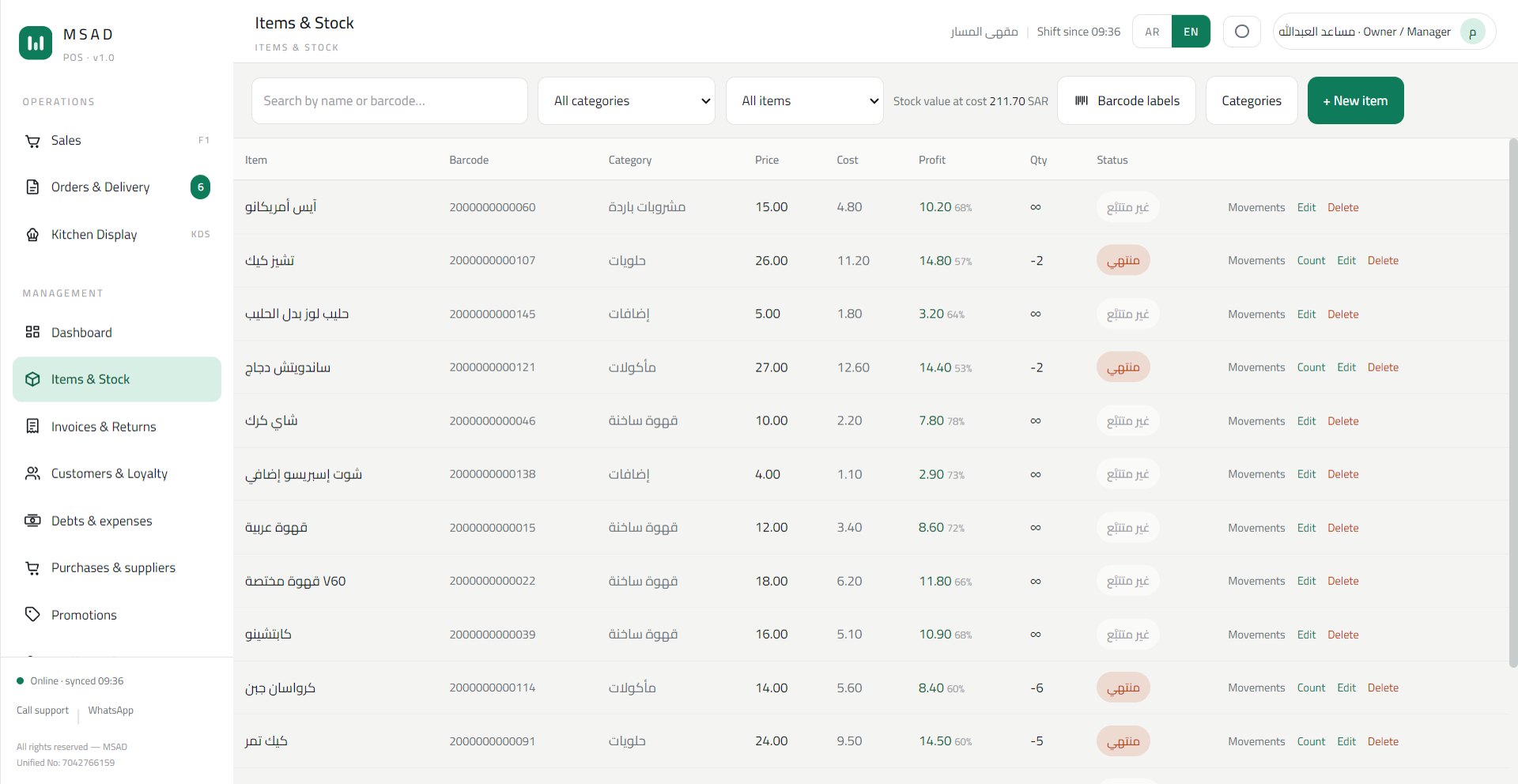
Task: Open the All items filter dropdown
Action: [805, 100]
